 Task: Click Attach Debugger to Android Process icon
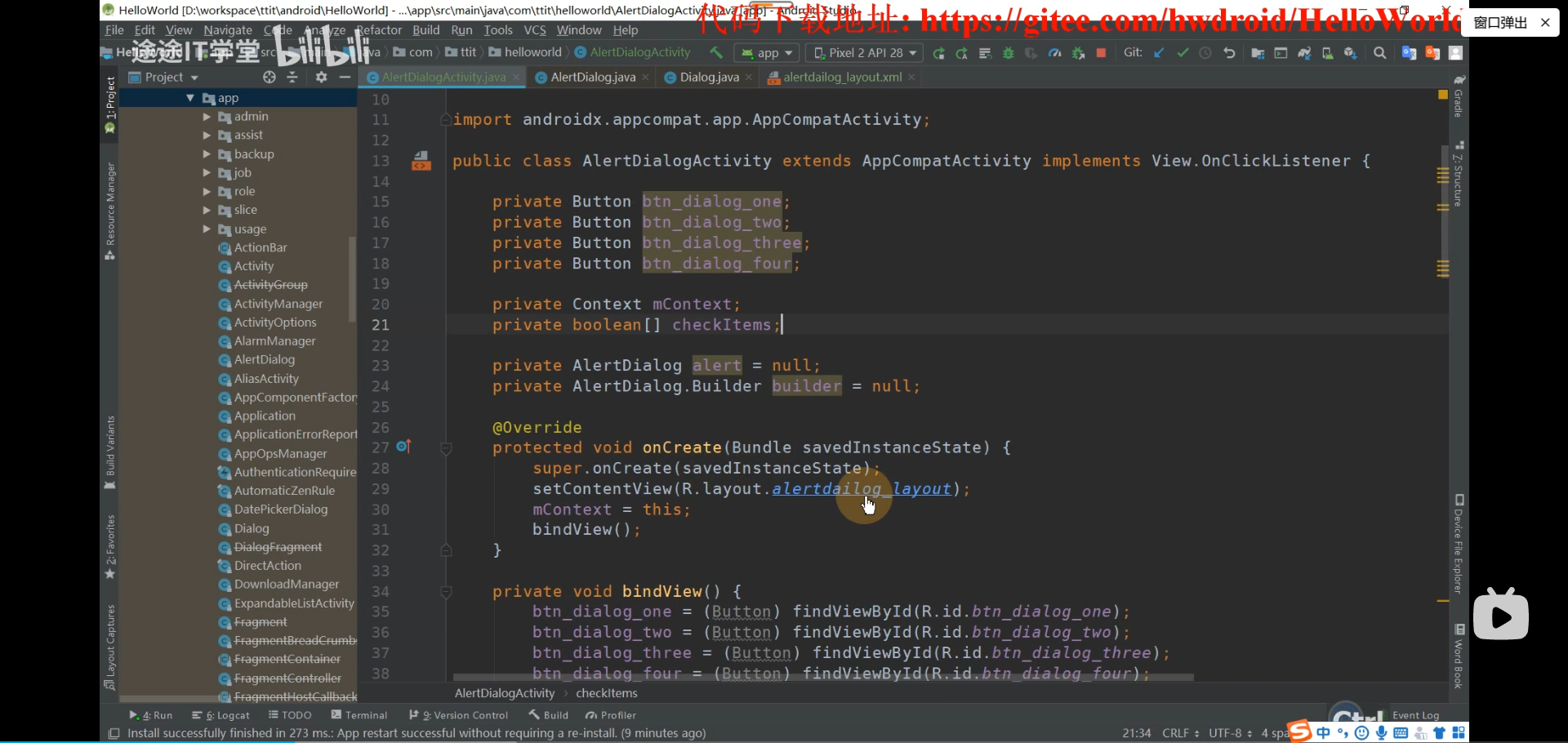(1078, 53)
